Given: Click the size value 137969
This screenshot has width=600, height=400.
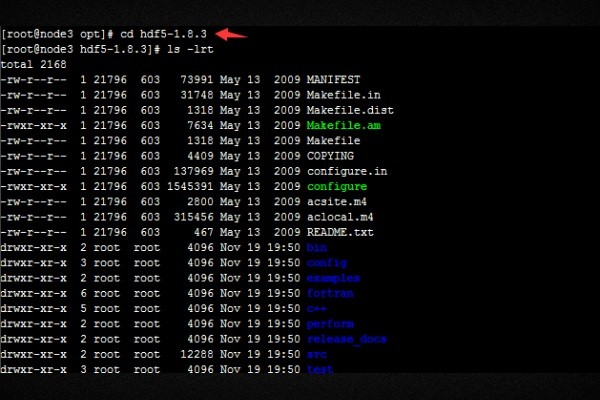Looking at the screenshot, I should coord(193,171).
